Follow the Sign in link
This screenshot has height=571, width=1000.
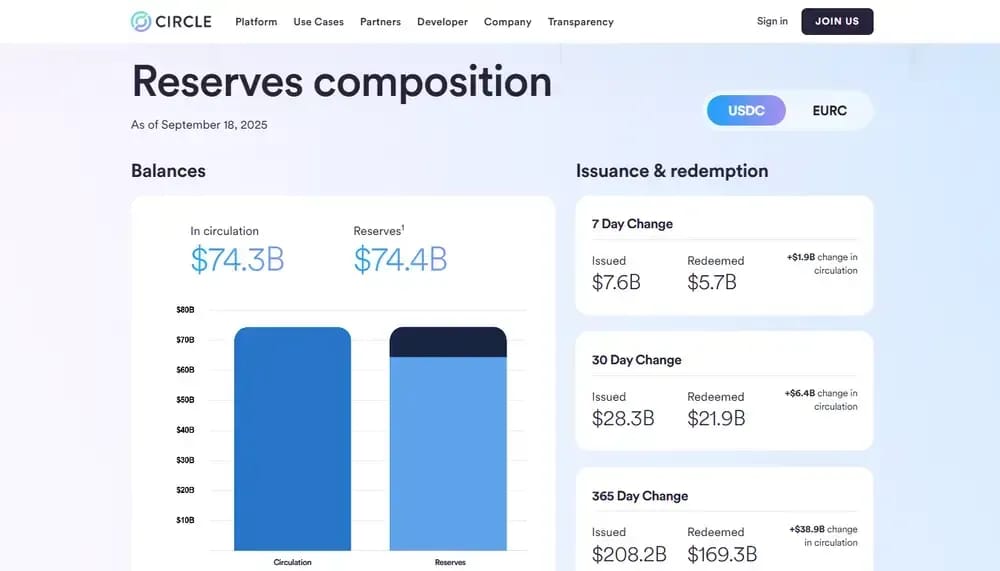pyautogui.click(x=772, y=21)
